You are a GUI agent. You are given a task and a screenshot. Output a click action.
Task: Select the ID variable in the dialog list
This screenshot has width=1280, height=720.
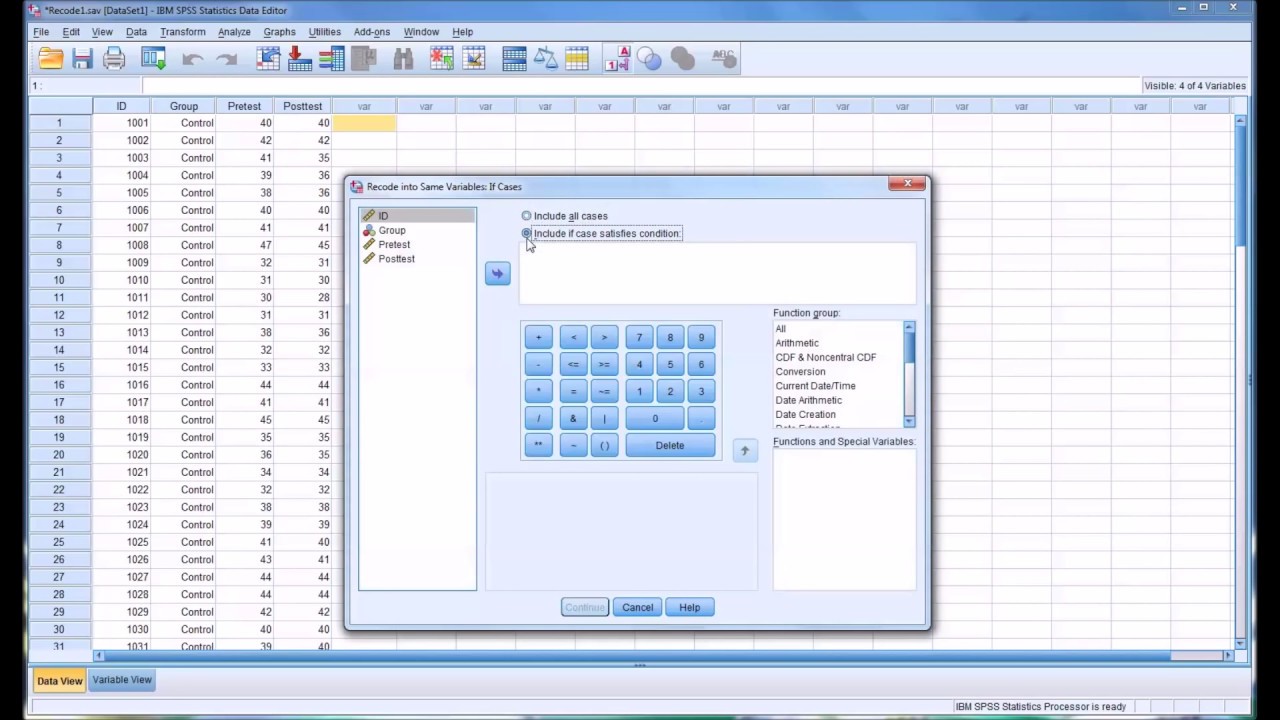coord(417,216)
